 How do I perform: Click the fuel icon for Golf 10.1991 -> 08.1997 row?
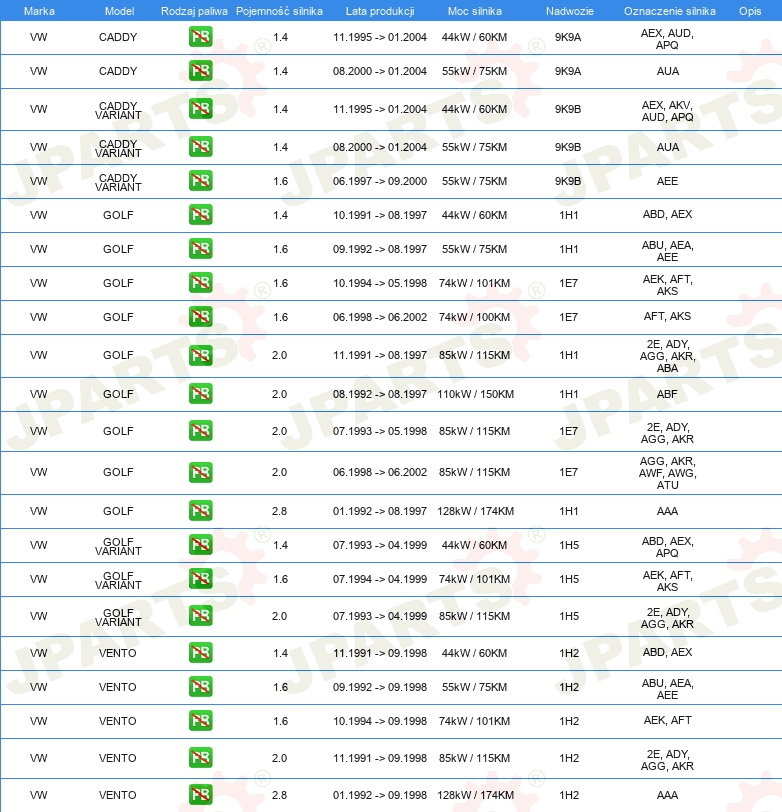(x=200, y=215)
